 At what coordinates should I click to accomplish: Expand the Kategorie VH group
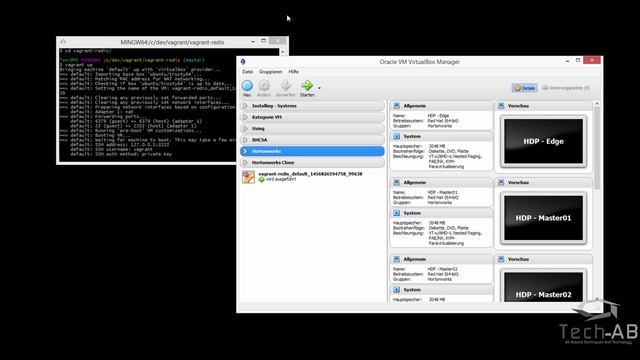pos(312,117)
